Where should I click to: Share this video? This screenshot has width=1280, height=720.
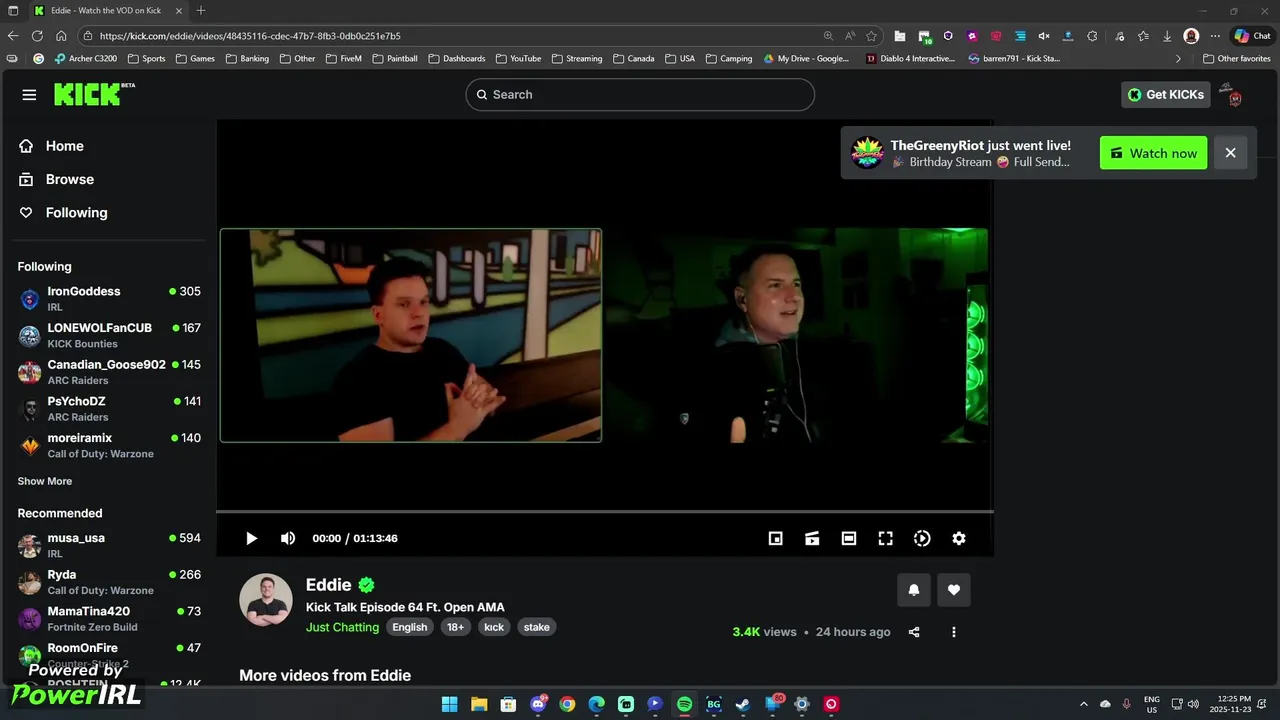pos(914,632)
